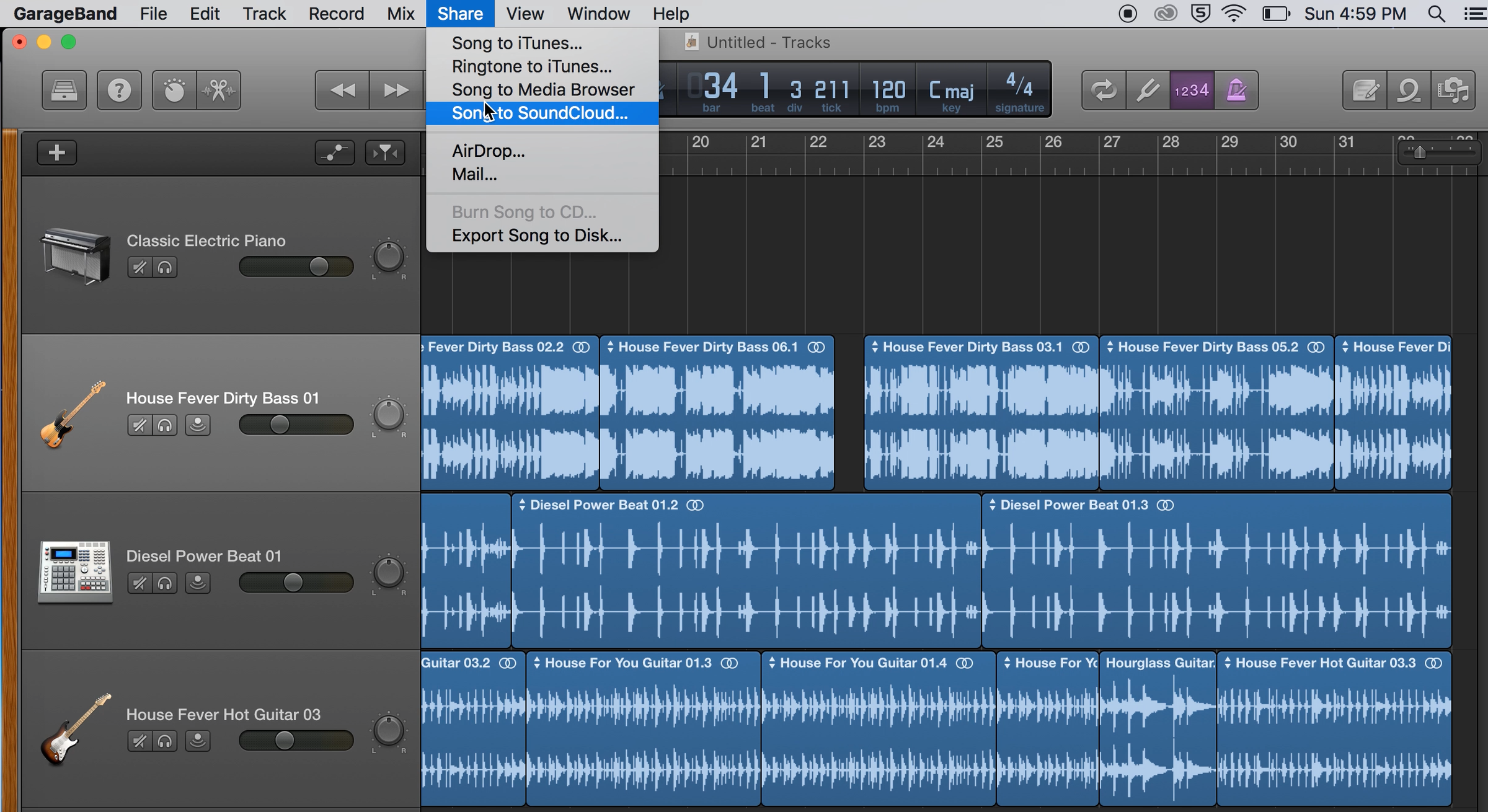
Task: Click the 4/4 time signature display
Action: (1017, 90)
